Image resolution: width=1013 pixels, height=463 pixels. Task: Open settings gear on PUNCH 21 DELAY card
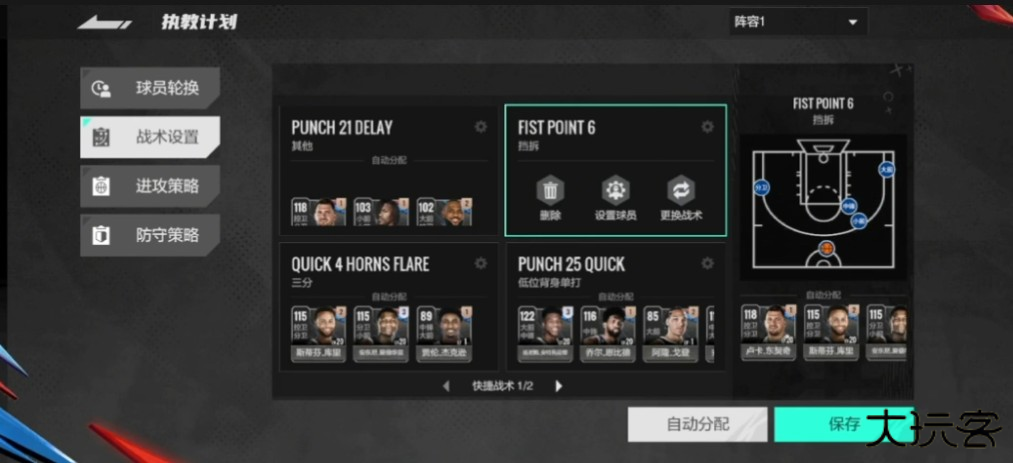(x=481, y=127)
